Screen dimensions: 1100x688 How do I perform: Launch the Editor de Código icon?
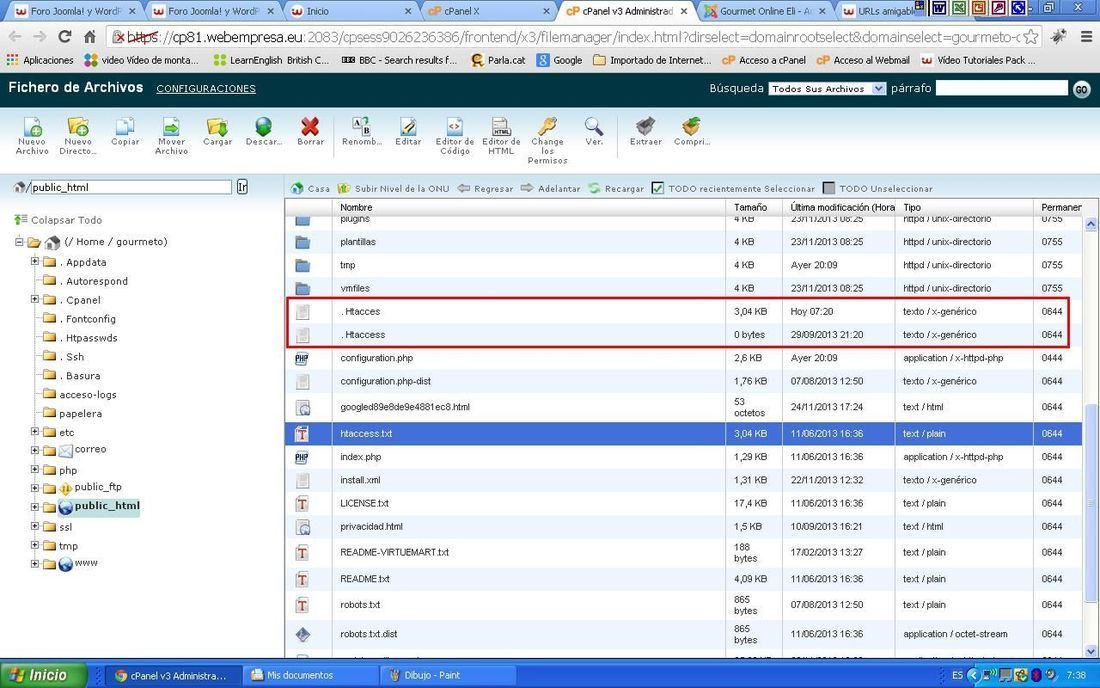455,126
